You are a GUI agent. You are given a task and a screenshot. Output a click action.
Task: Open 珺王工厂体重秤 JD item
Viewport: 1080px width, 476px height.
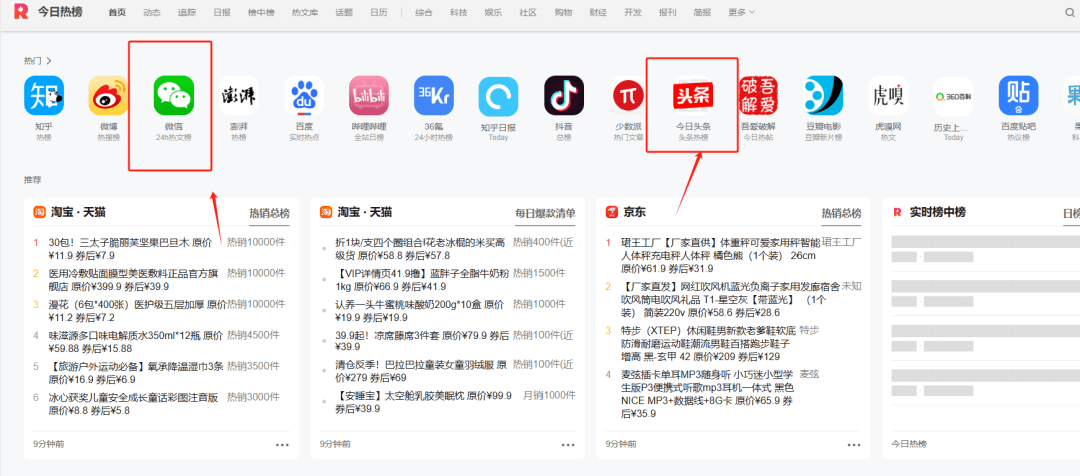721,255
